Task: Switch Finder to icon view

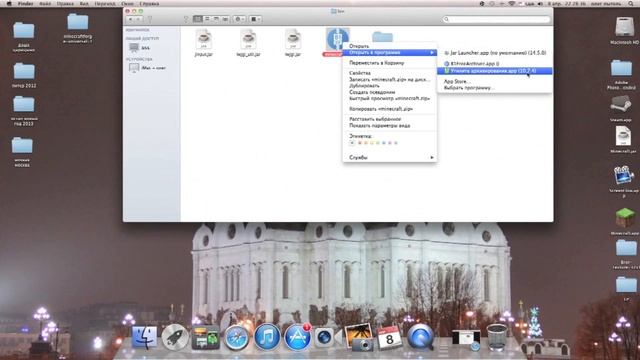Action: [198, 19]
